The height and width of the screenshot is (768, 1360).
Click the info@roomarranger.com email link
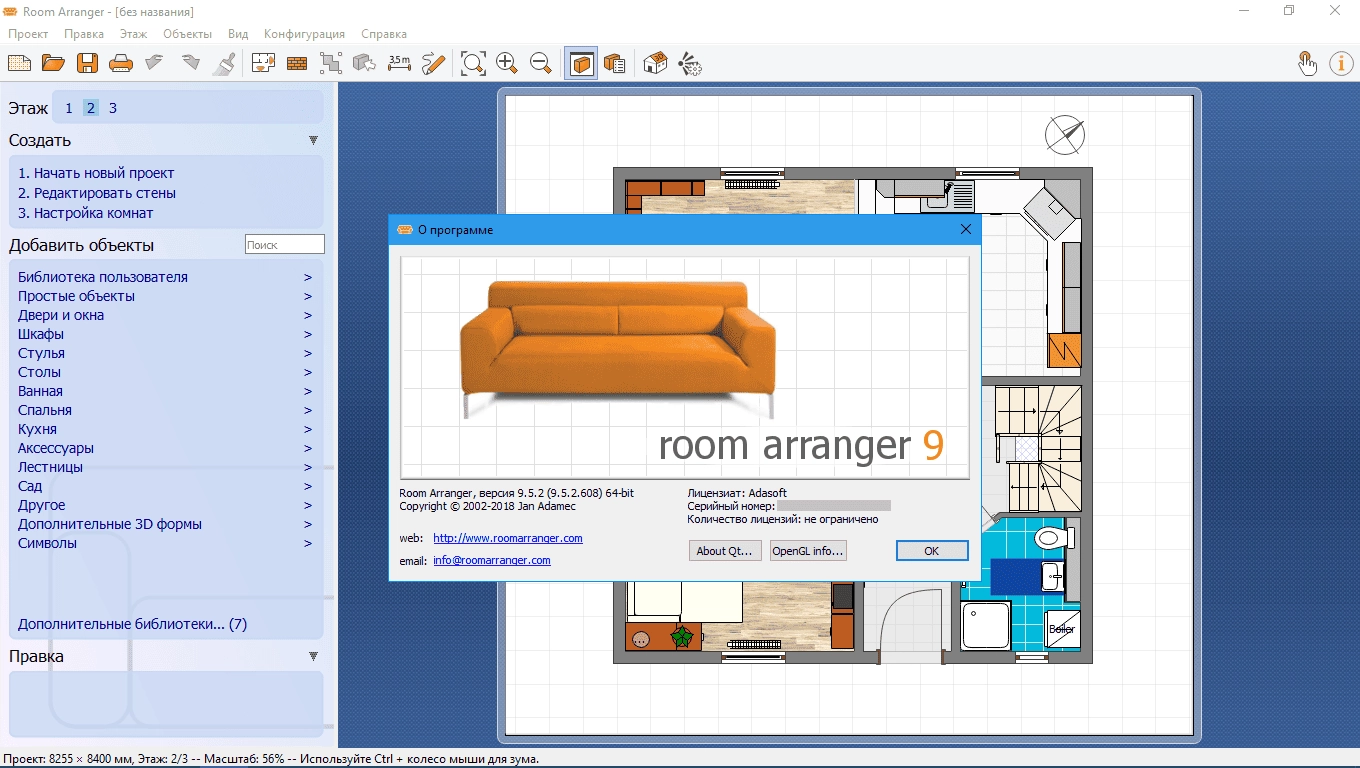coord(492,561)
